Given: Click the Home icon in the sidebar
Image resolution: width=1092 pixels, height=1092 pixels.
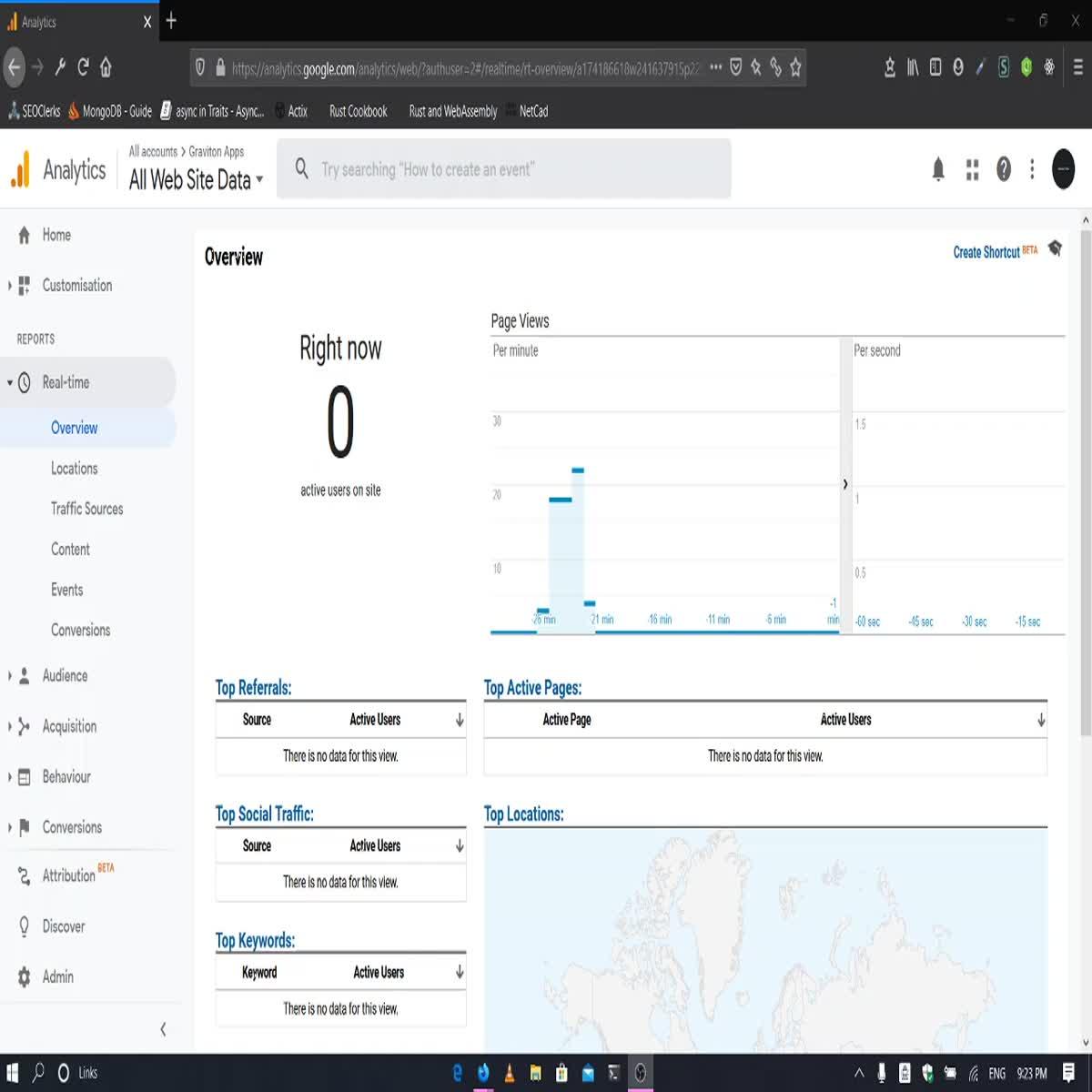Looking at the screenshot, I should tap(23, 235).
